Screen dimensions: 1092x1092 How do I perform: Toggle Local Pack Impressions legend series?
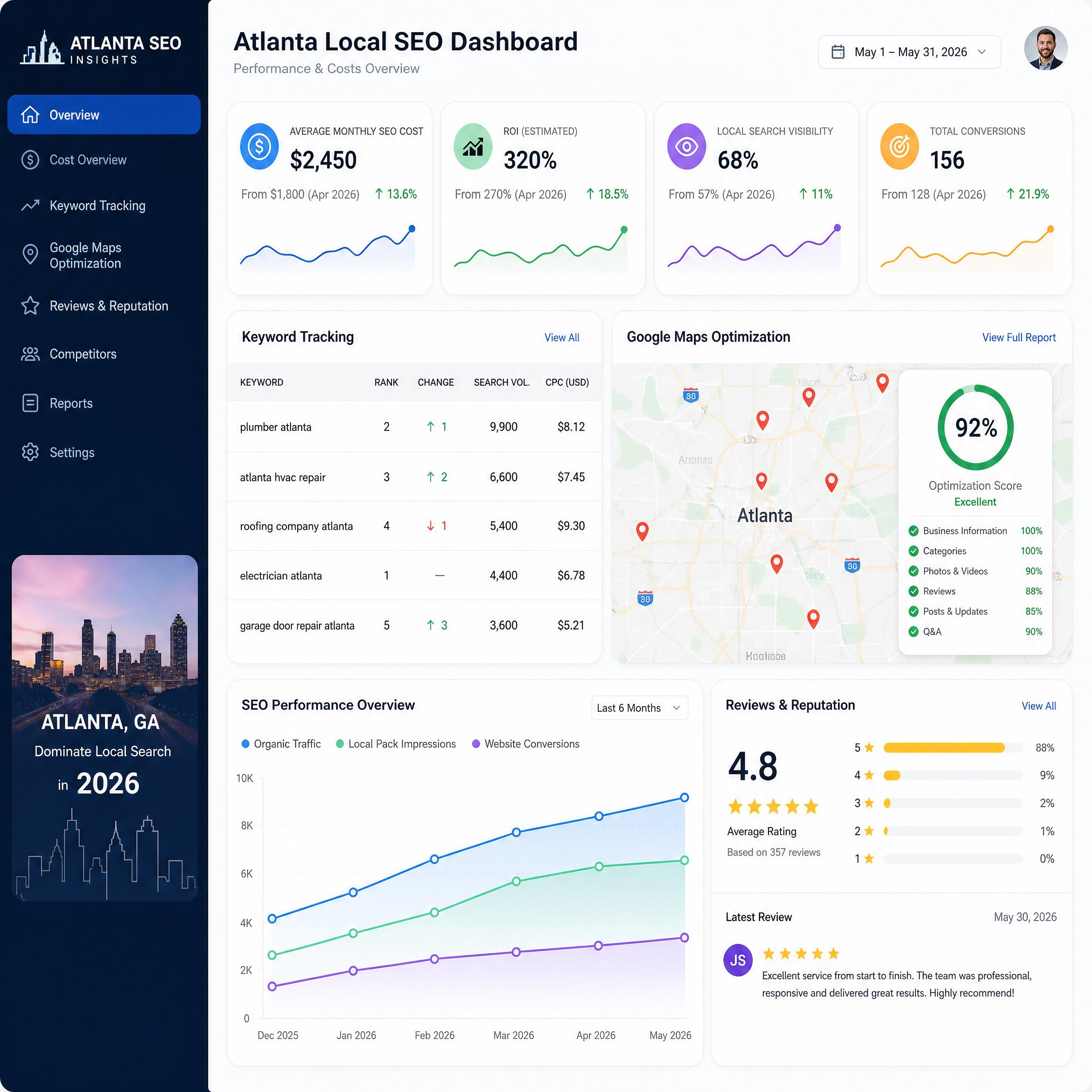[395, 744]
